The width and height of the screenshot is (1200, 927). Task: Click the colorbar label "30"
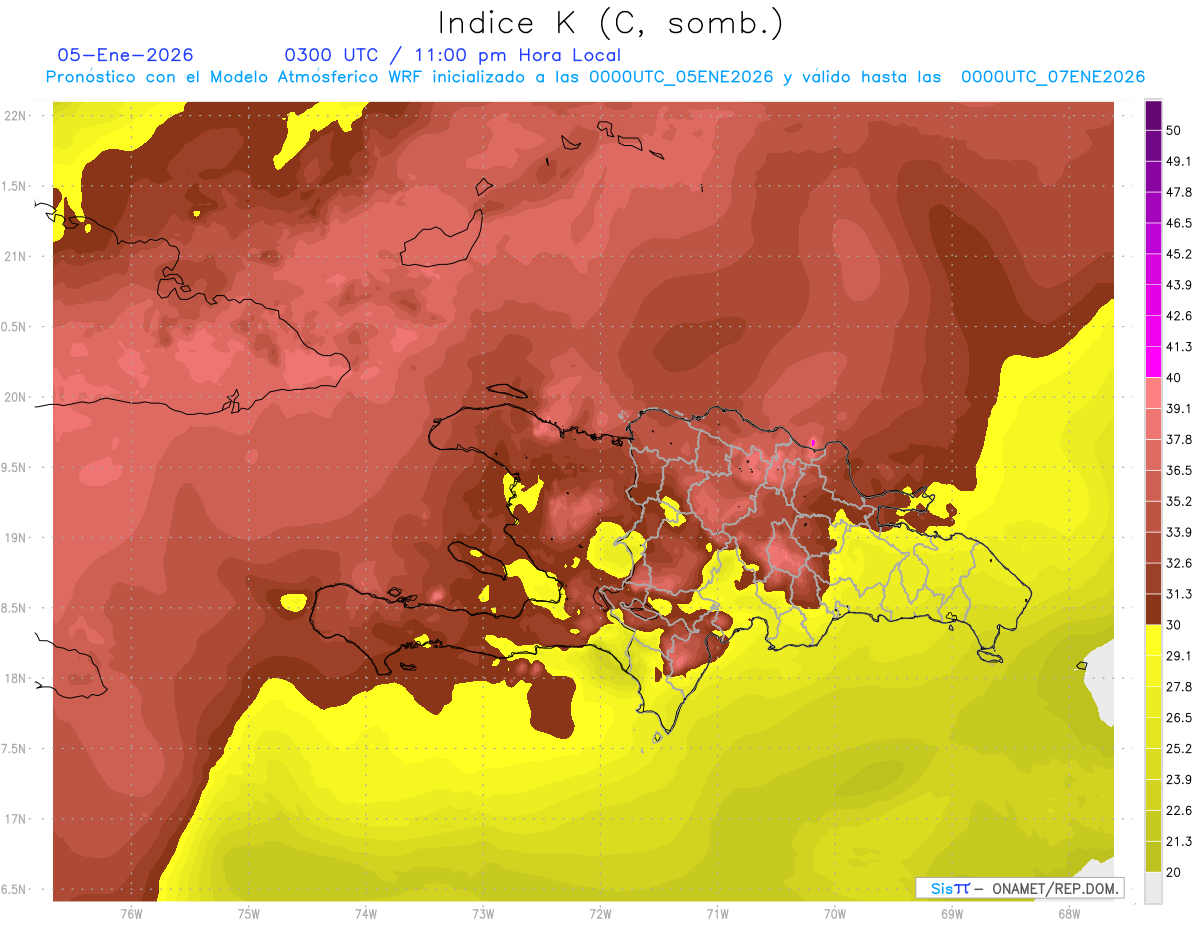tap(1174, 625)
